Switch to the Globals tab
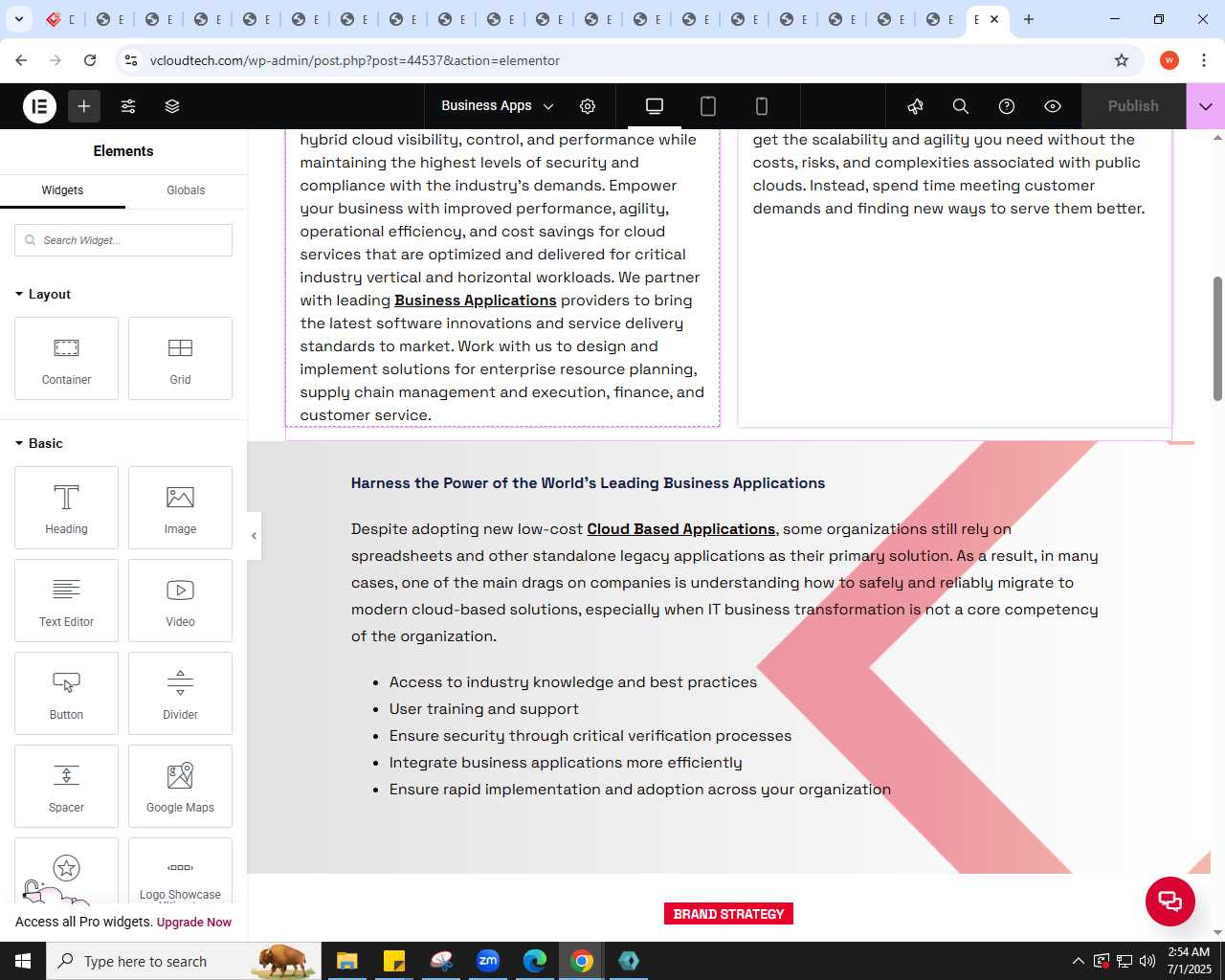The height and width of the screenshot is (980, 1225). [x=186, y=190]
